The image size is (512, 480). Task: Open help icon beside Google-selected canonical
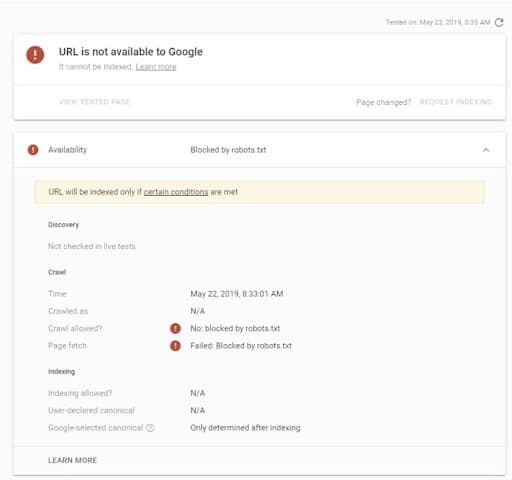[x=150, y=428]
